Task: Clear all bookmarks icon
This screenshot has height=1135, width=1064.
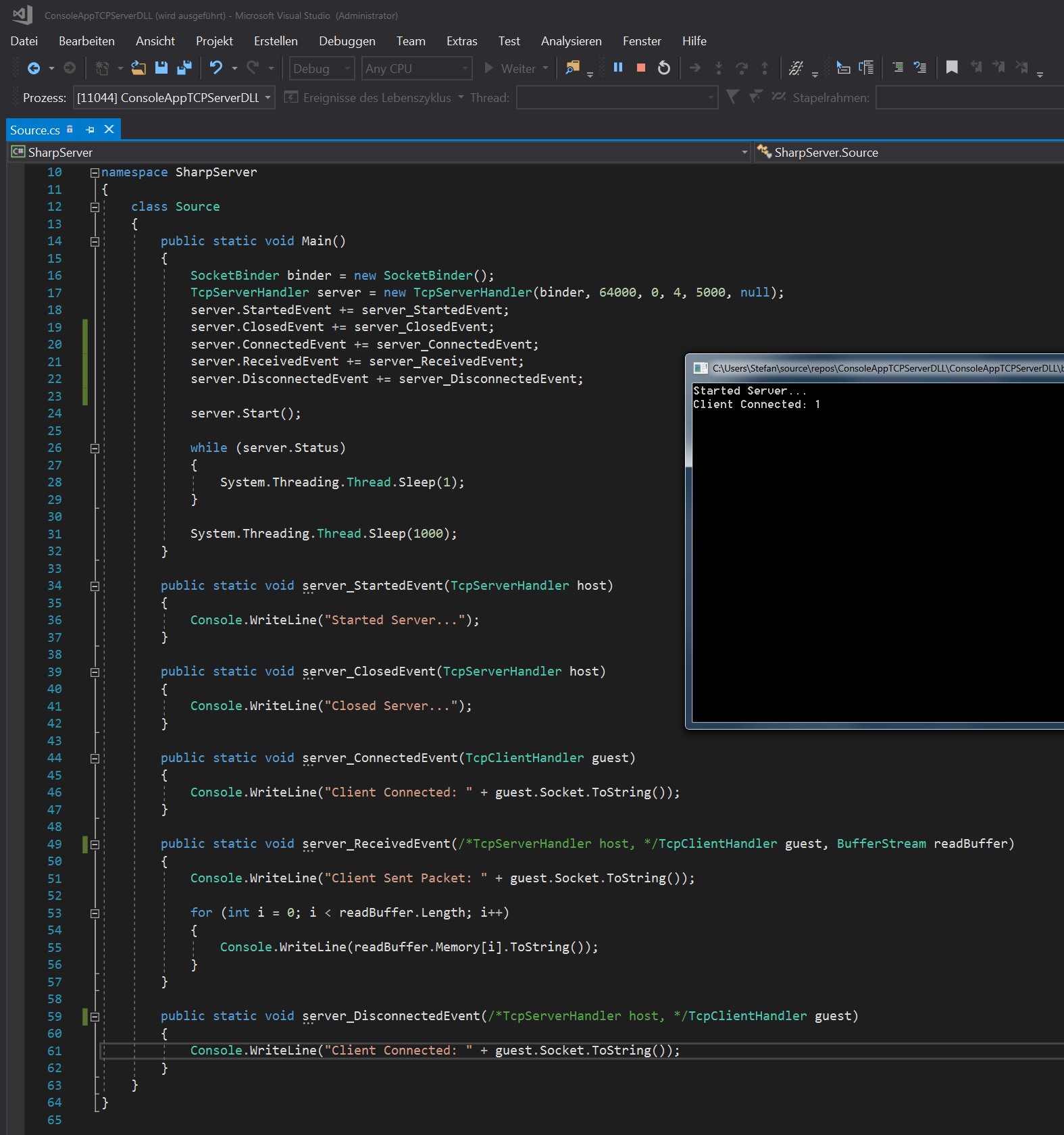Action: 1021,67
